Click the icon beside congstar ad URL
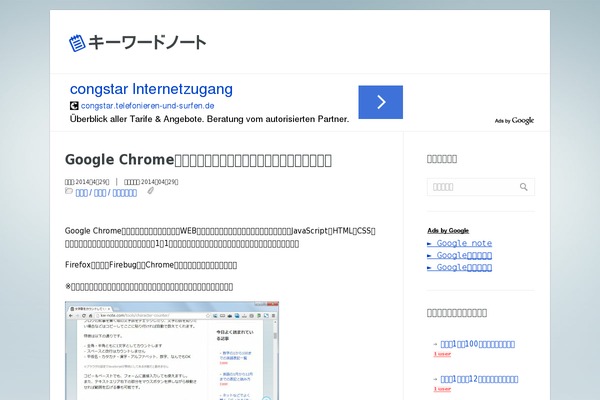The image size is (600, 400). (x=74, y=106)
